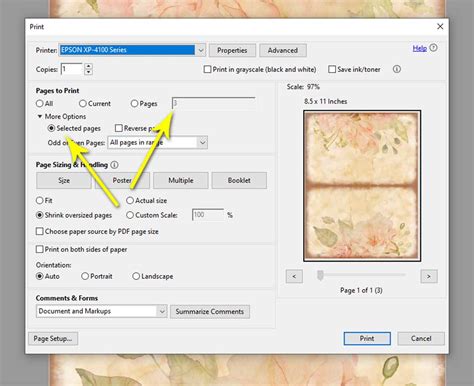Screen dimensions: 474x386
Task: Select the Booklet button
Action: (239, 180)
